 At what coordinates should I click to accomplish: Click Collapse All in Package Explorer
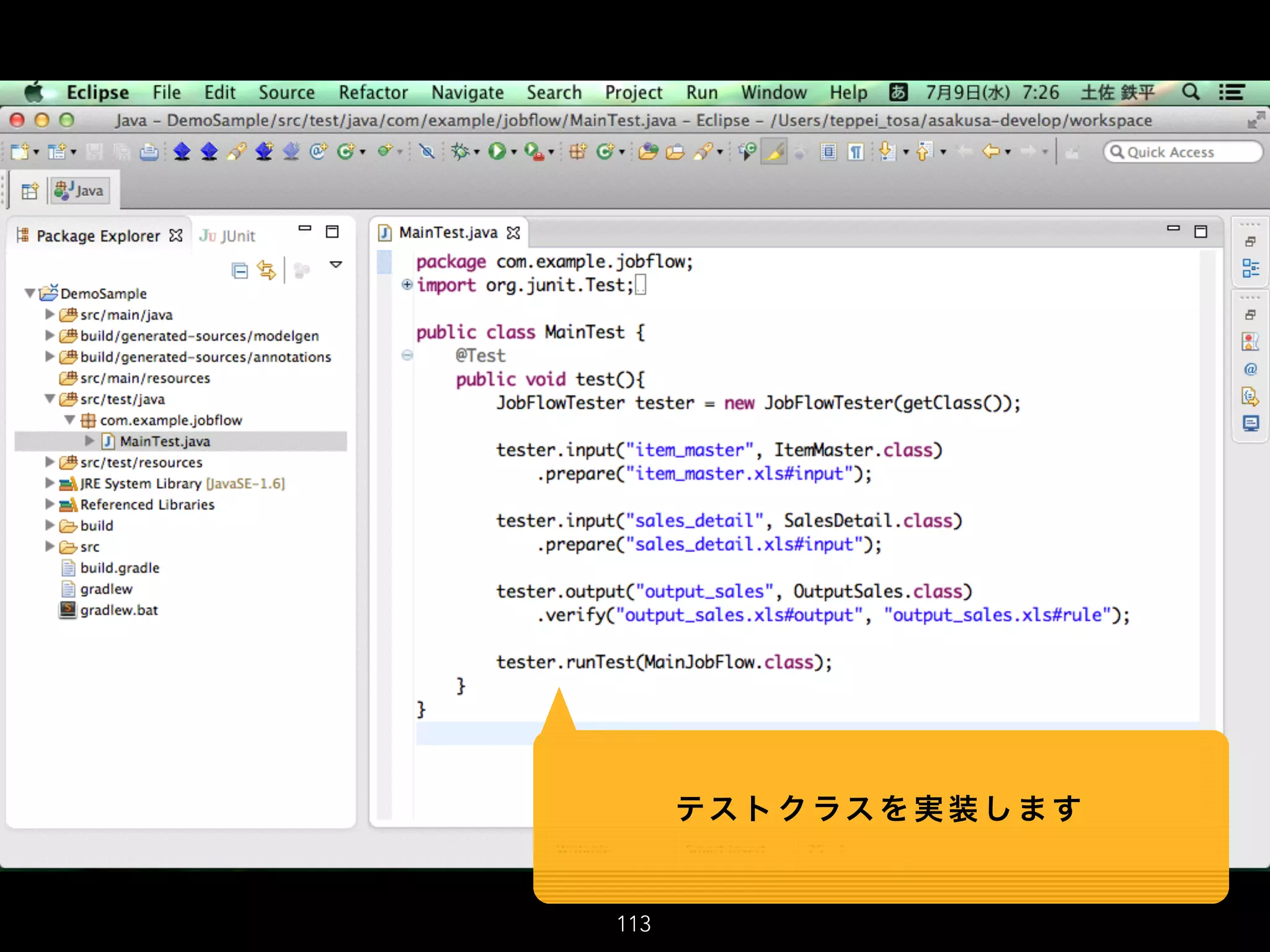point(240,270)
